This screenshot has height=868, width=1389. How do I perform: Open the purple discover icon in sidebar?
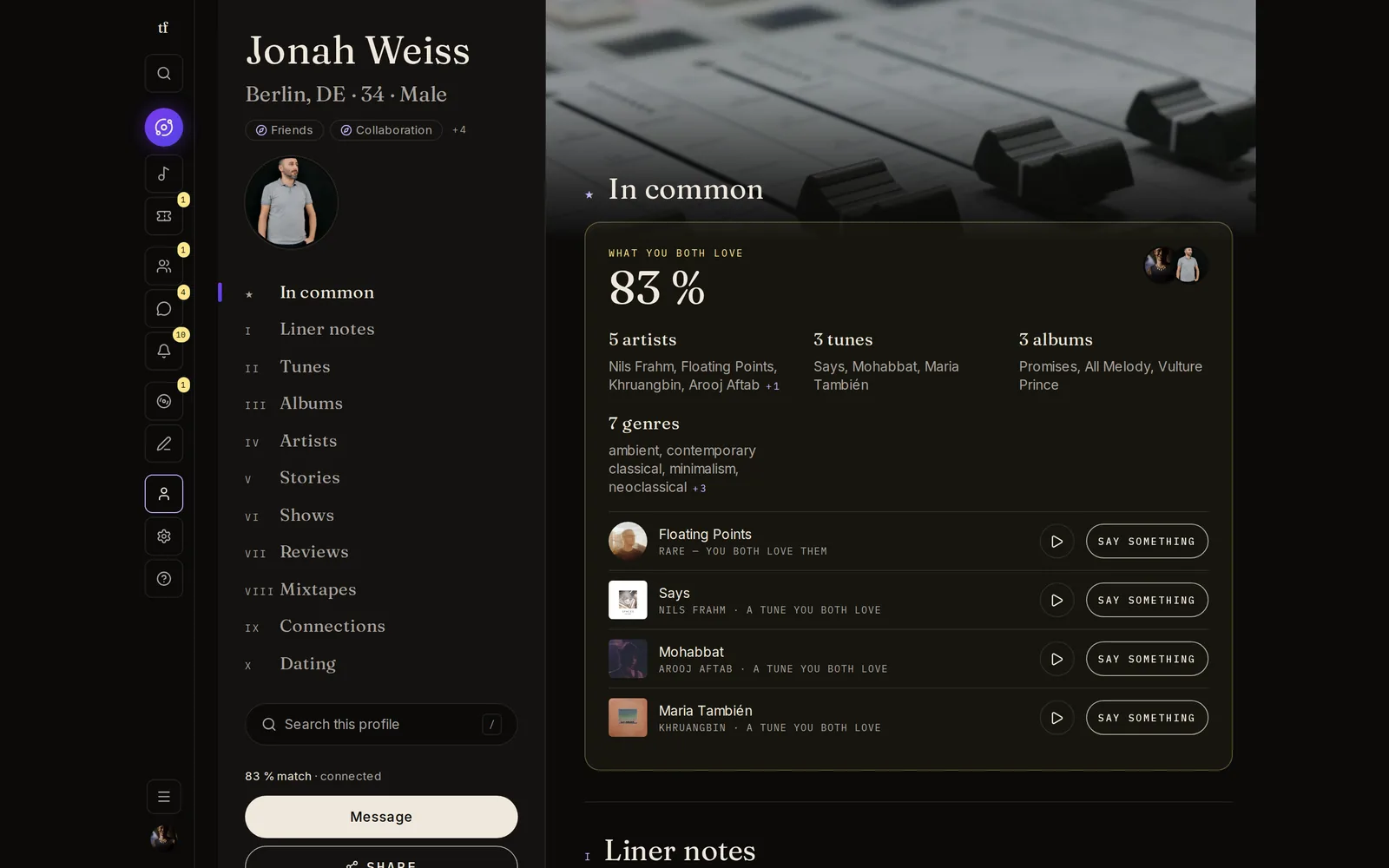point(164,128)
